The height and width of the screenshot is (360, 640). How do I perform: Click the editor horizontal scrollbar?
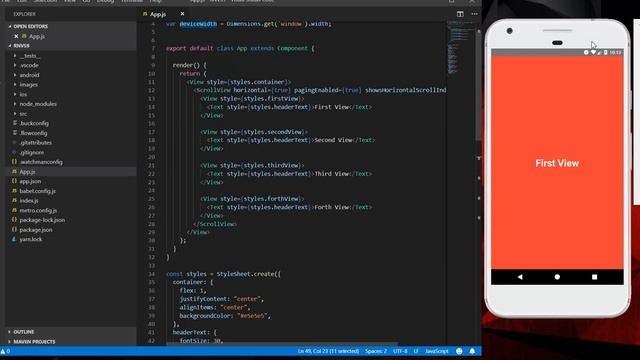click(x=282, y=344)
